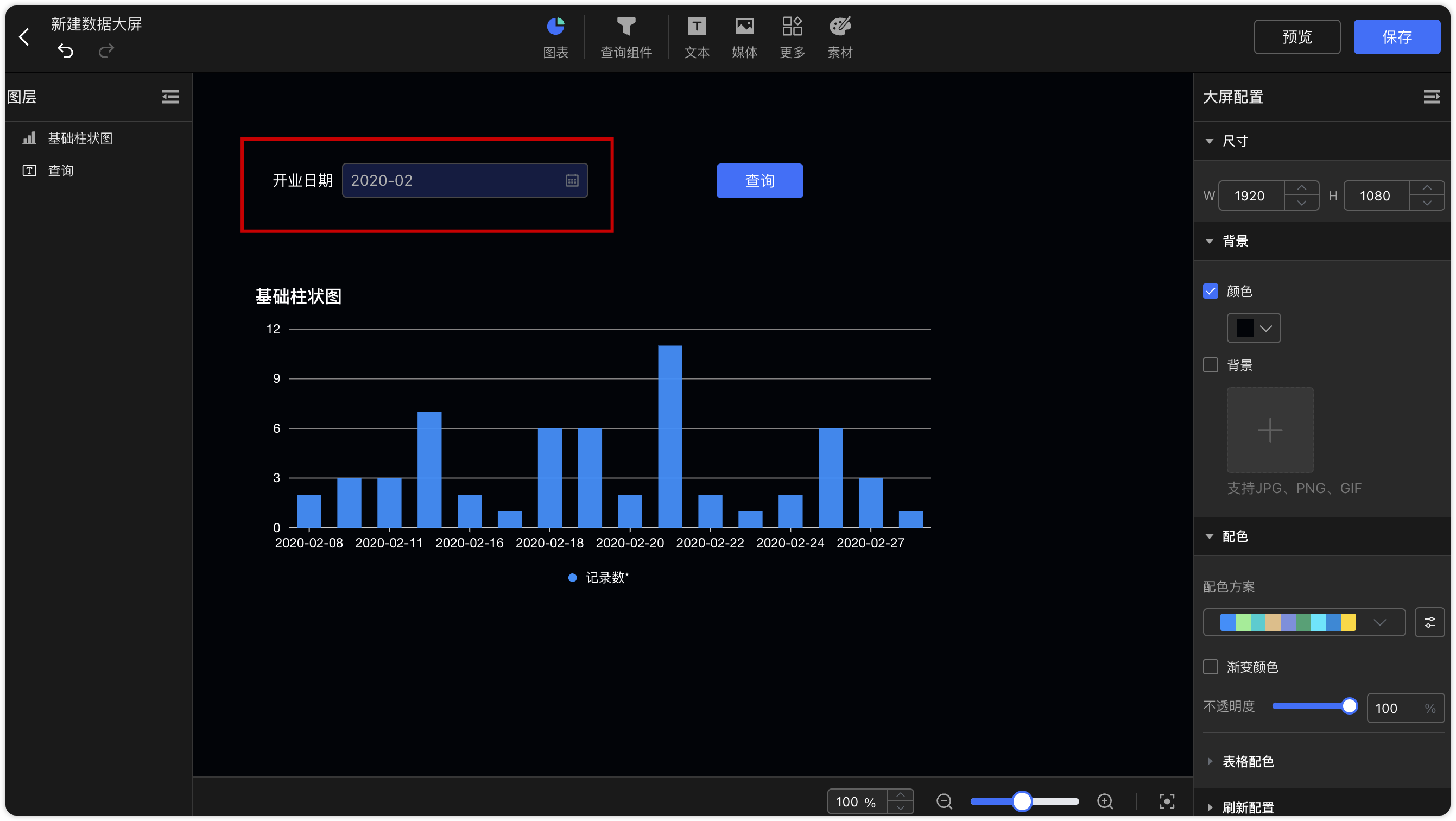Fit canvas to screen
Viewport: 1456px width, 821px height.
pos(1167,801)
